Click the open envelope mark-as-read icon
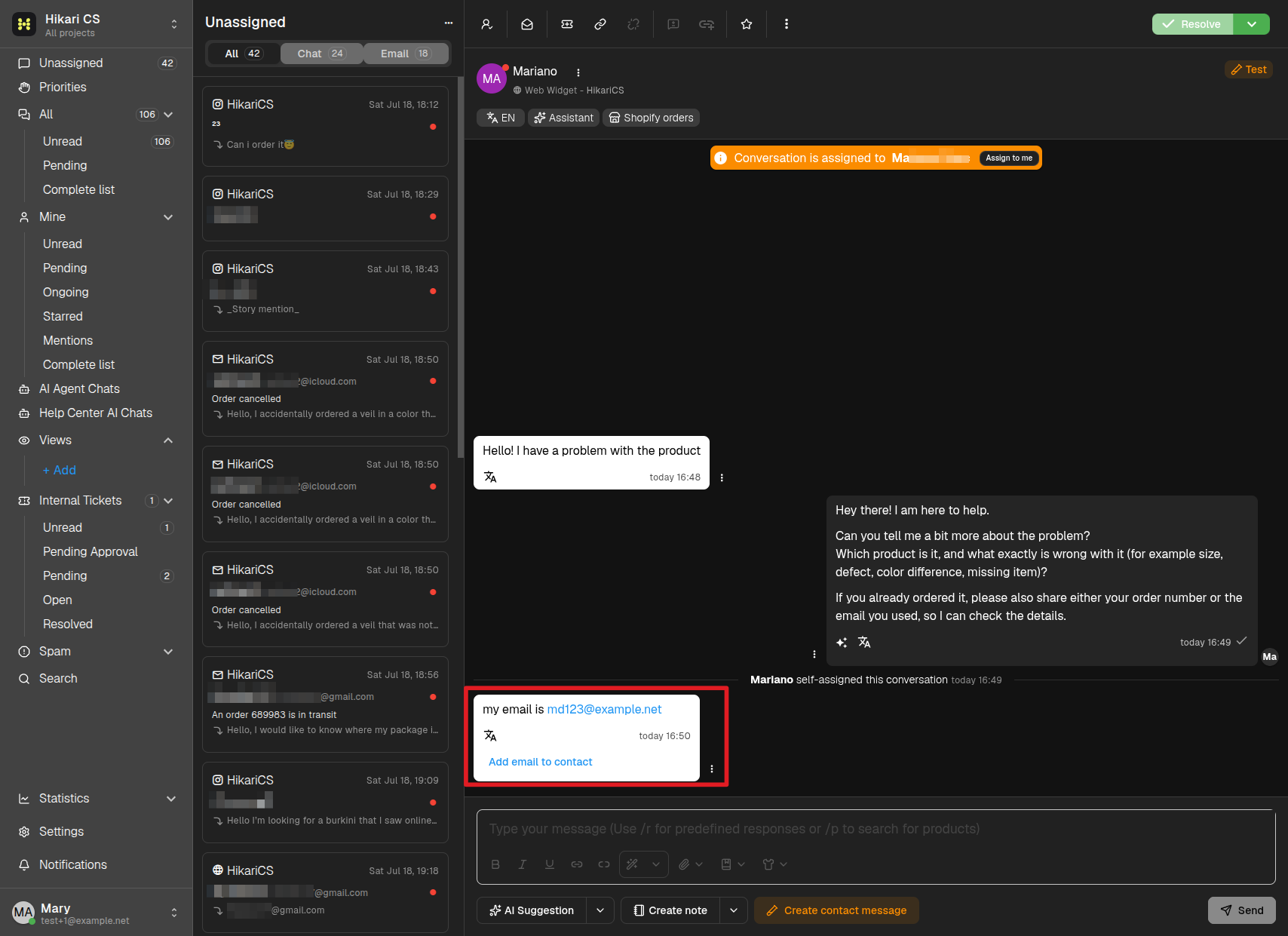This screenshot has height=936, width=1288. [527, 24]
